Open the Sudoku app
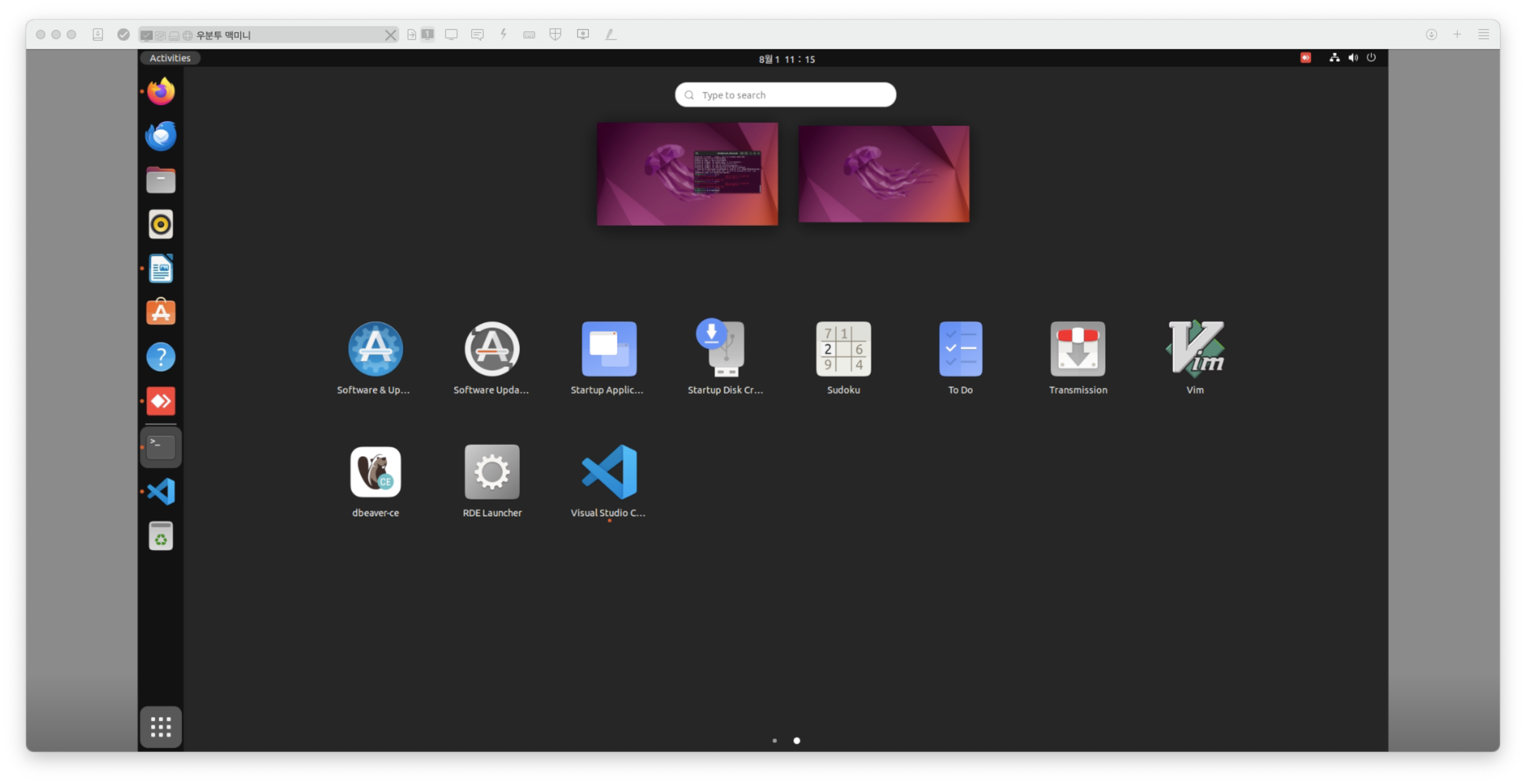This screenshot has width=1526, height=784. [x=843, y=350]
